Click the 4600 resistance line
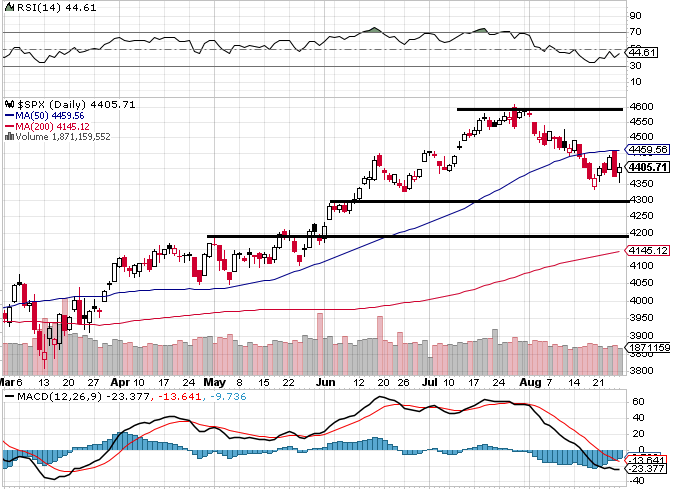The image size is (677, 489). 540,109
